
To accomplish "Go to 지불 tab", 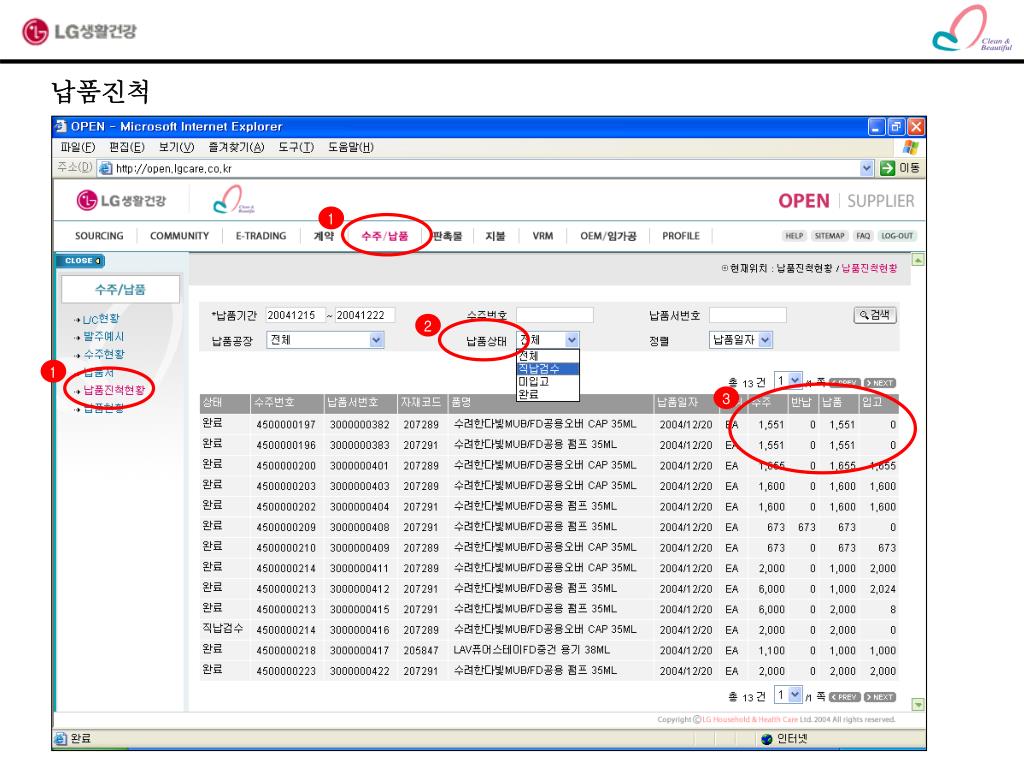I will [495, 236].
